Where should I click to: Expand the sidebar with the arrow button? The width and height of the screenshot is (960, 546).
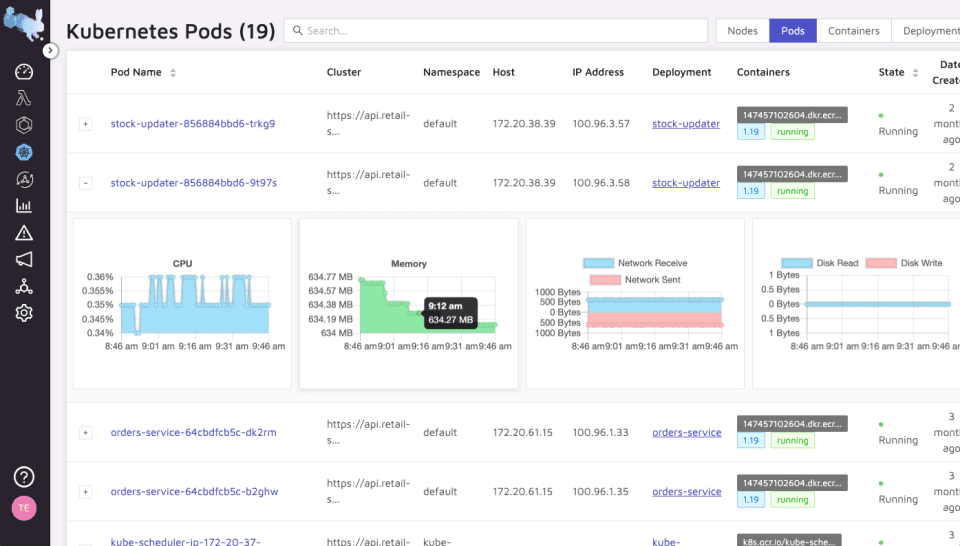click(50, 51)
